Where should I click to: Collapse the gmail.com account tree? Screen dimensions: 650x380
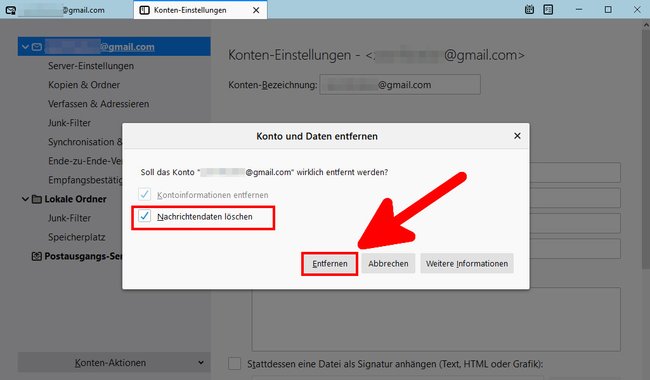[x=25, y=46]
